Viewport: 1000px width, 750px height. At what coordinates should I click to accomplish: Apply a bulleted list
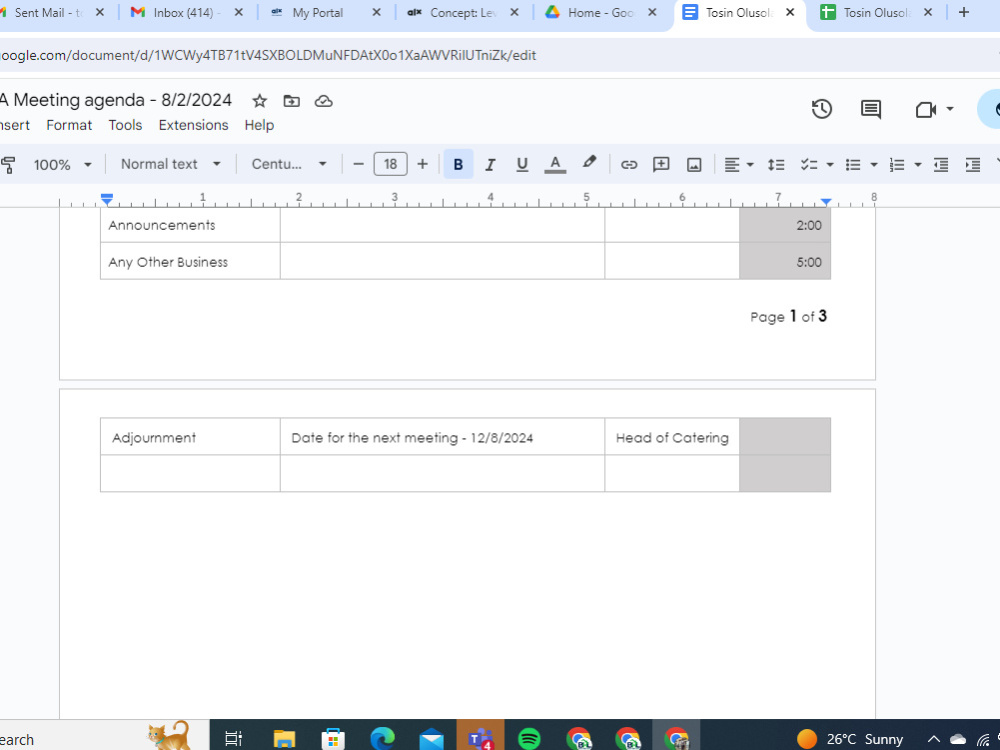pyautogui.click(x=853, y=165)
